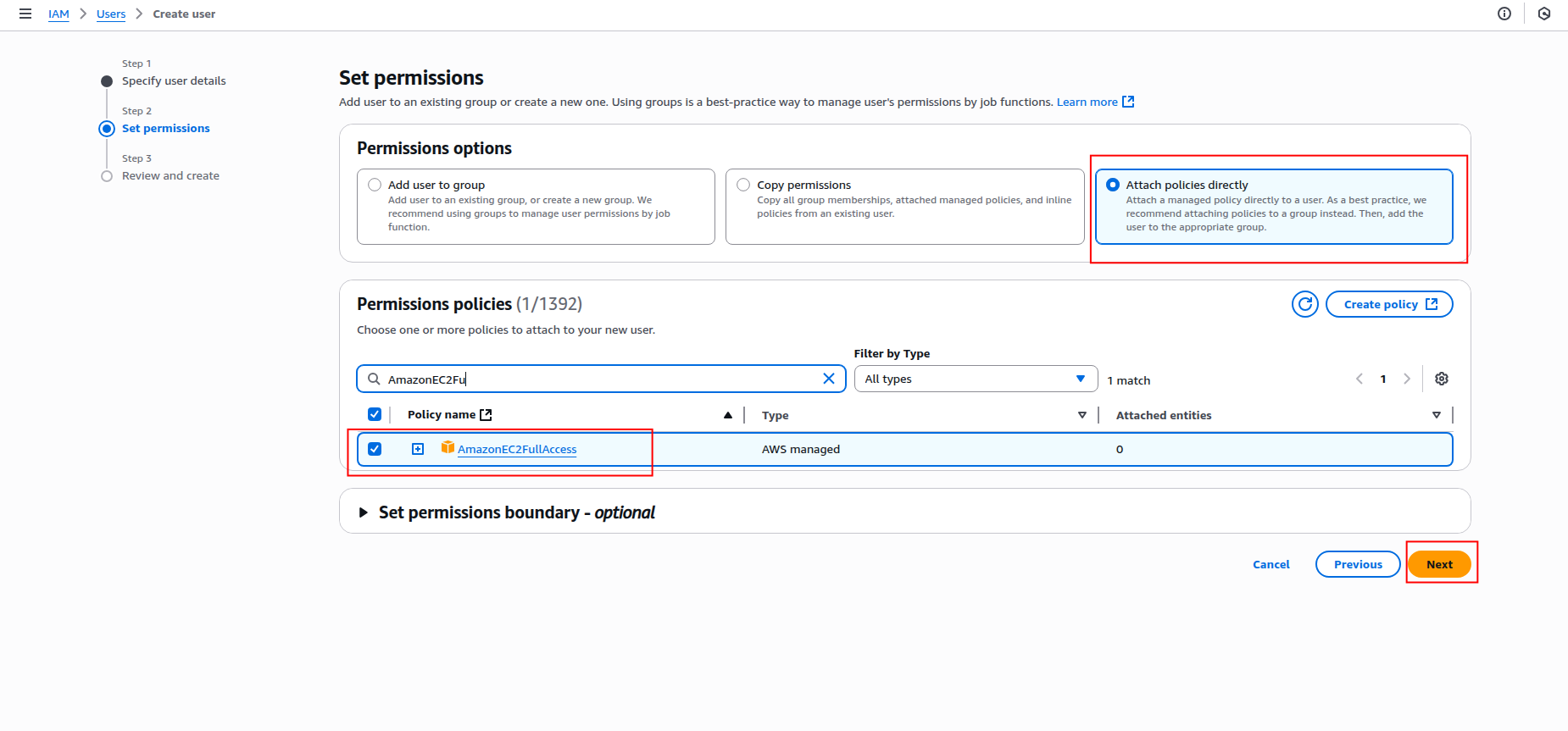This screenshot has width=1568, height=731.
Task: Open the hamburger navigation menu
Action: (25, 14)
